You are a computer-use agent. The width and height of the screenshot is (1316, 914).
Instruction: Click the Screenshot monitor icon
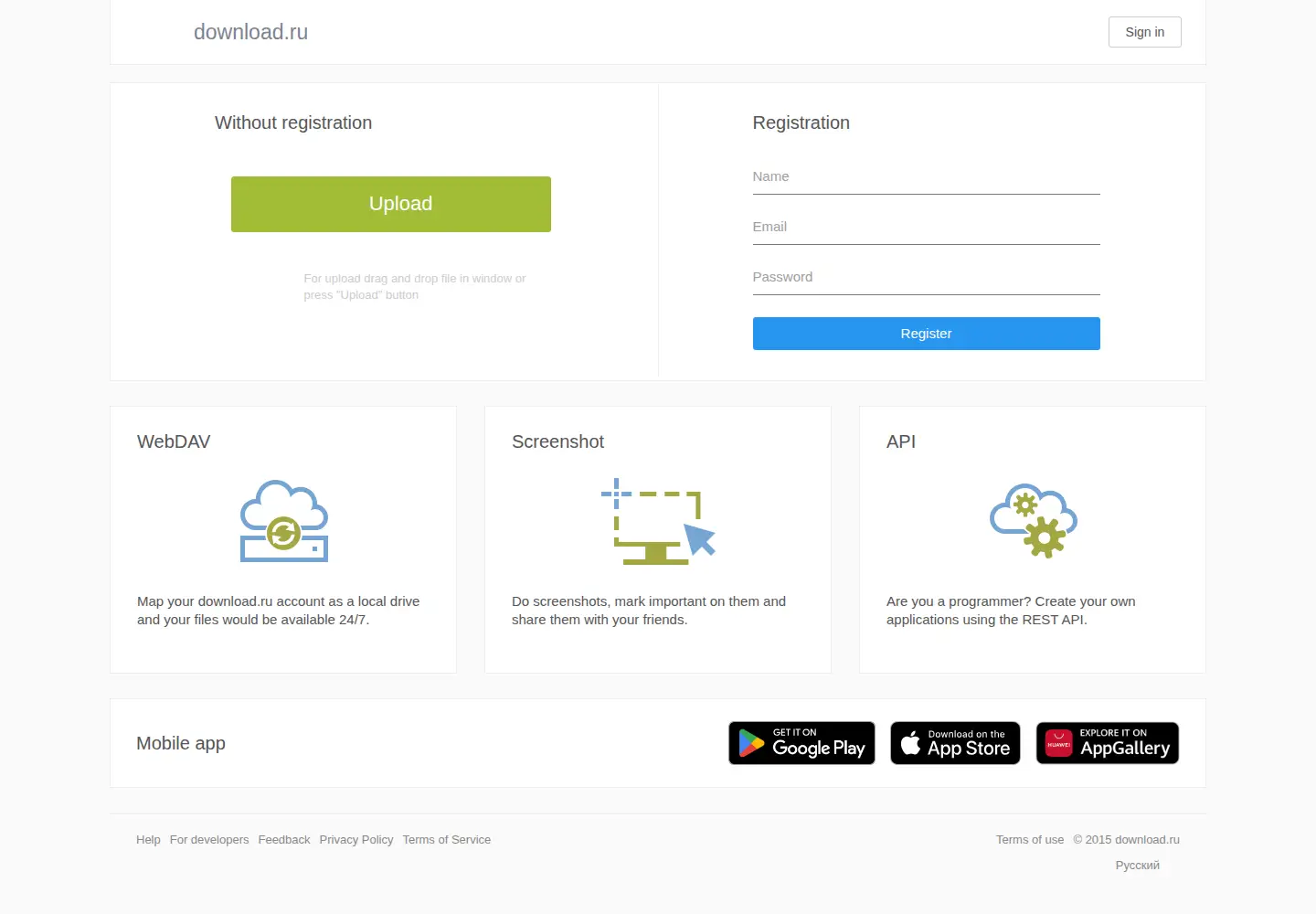point(658,521)
